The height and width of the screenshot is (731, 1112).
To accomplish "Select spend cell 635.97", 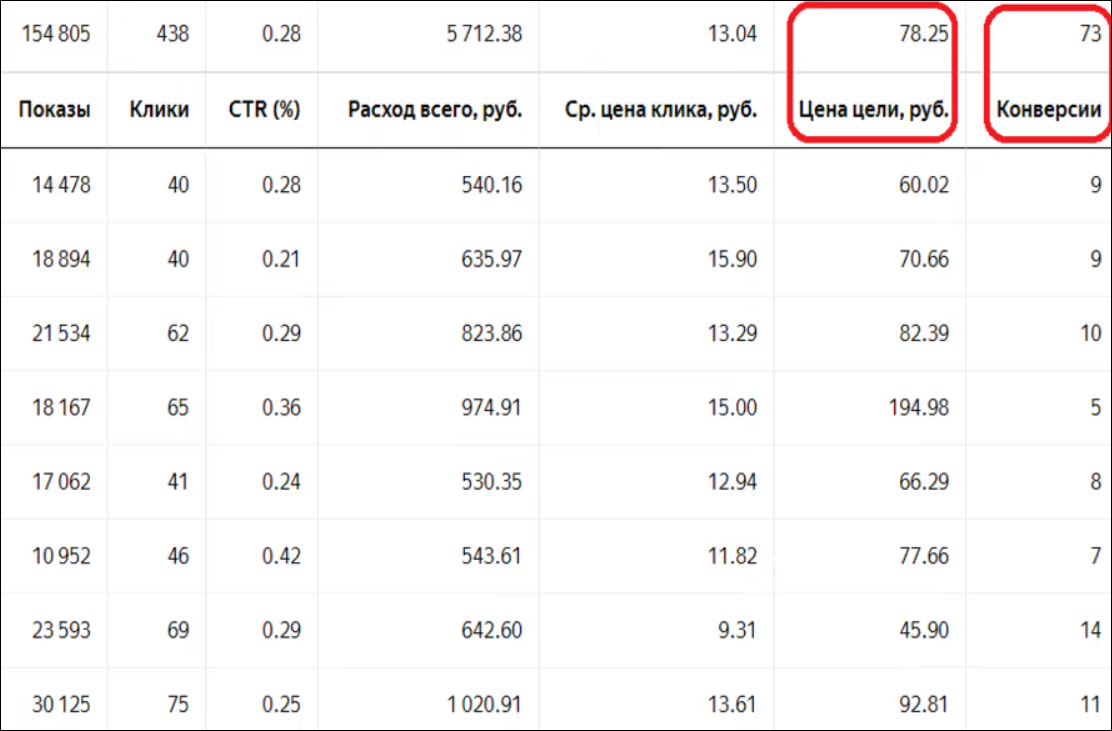I will coord(491,260).
